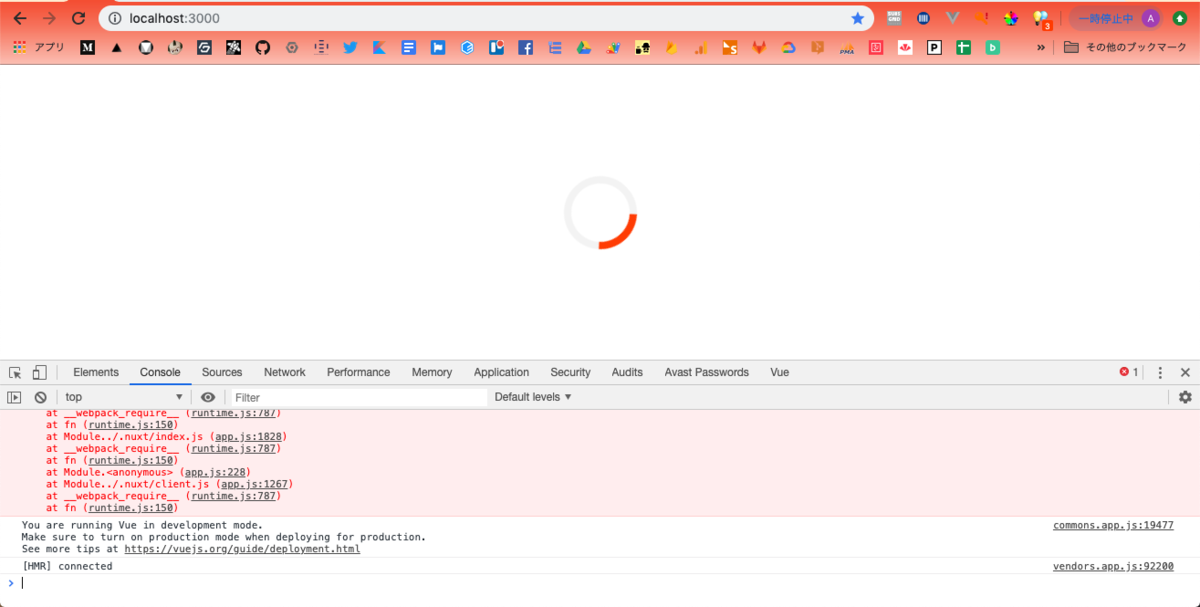Clear the console messages
Image resolution: width=1200 pixels, height=607 pixels.
[40, 397]
